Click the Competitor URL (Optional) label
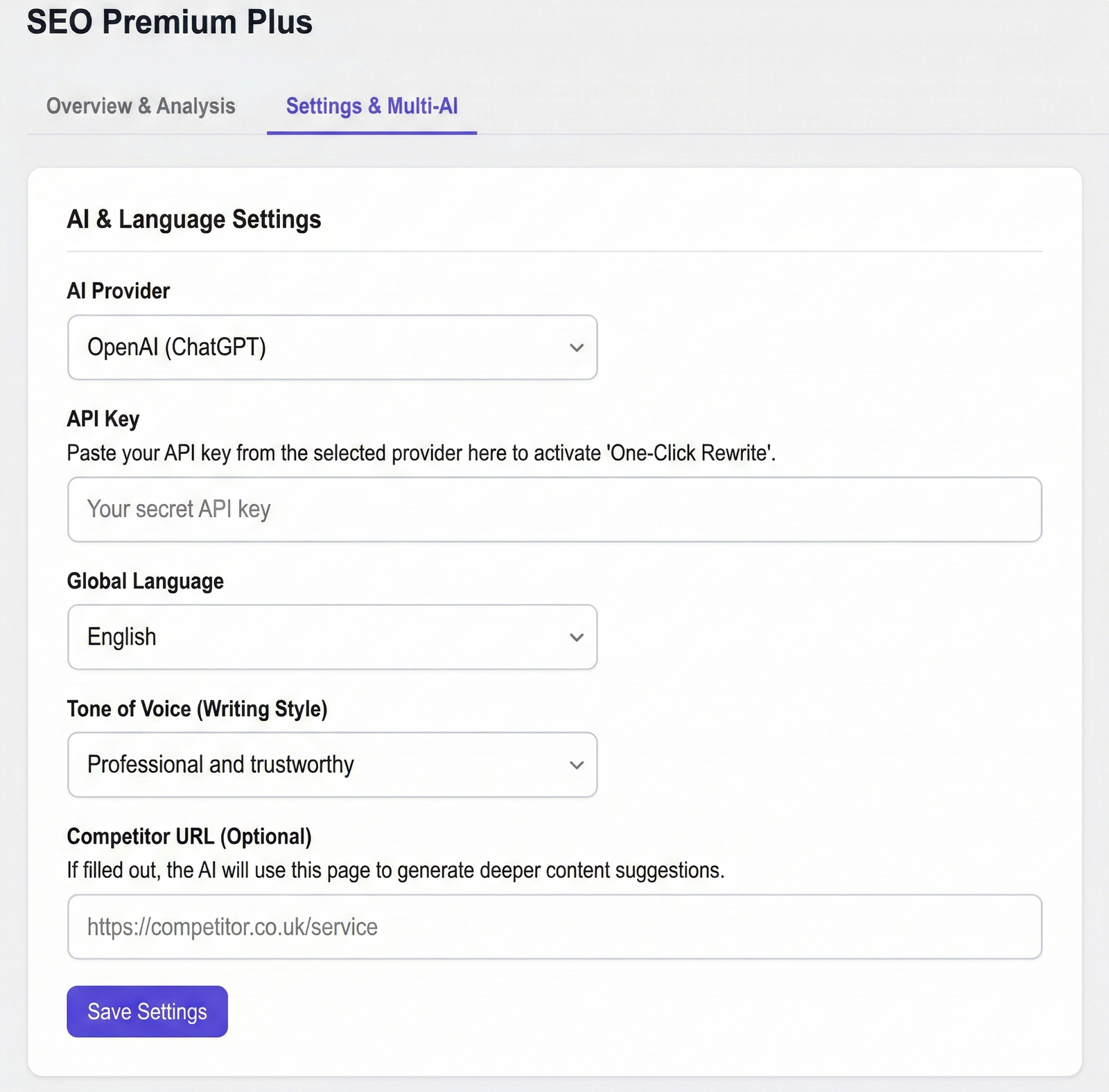1109x1092 pixels. 189,836
